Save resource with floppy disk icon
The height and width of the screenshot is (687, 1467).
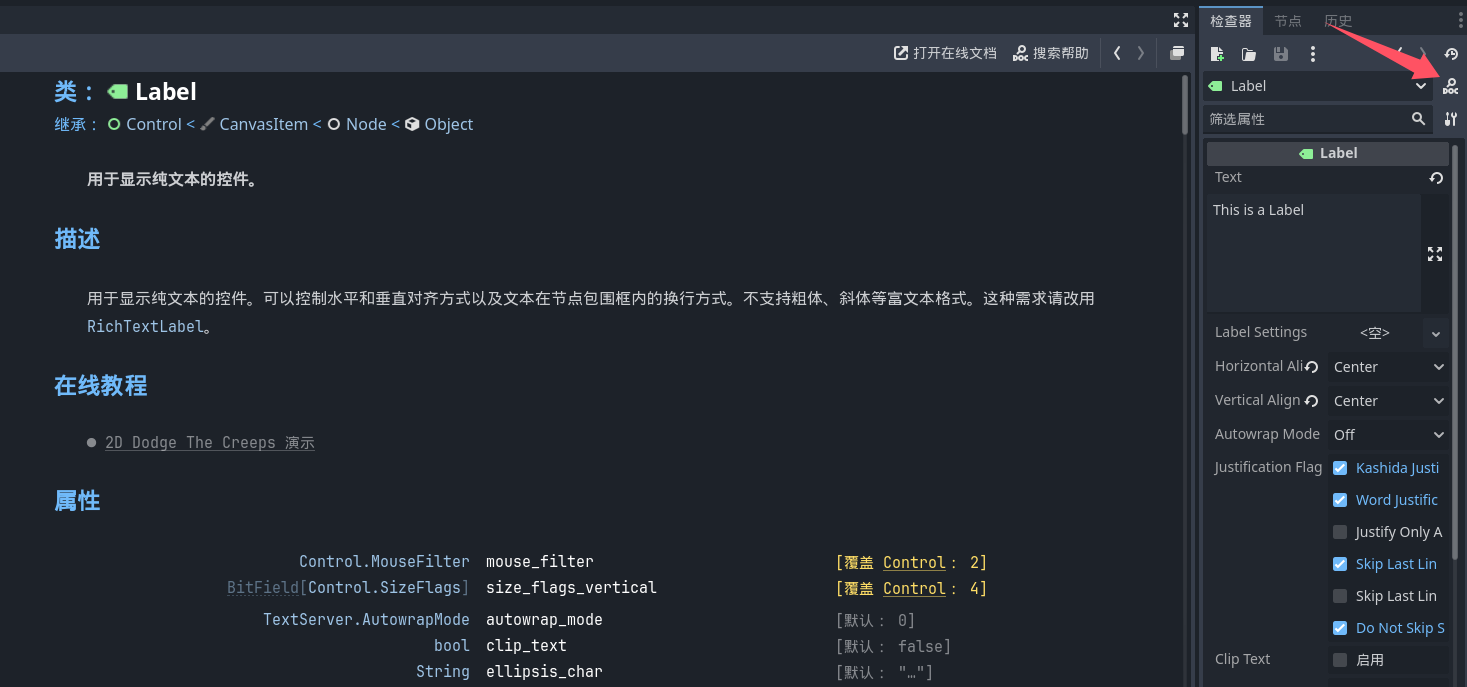click(x=1281, y=54)
